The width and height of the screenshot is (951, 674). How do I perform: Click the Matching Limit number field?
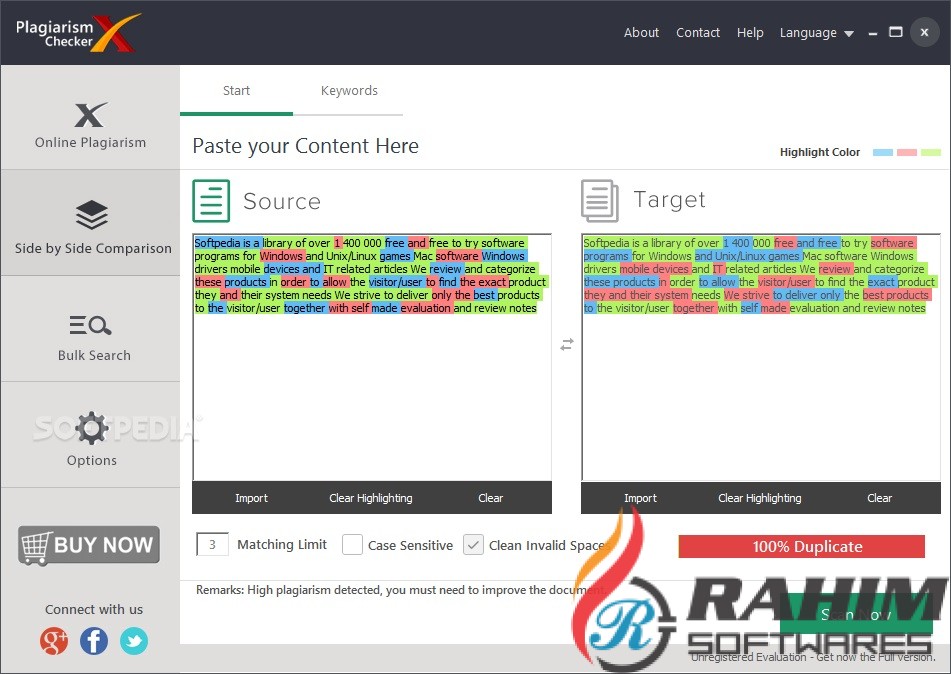coord(212,544)
